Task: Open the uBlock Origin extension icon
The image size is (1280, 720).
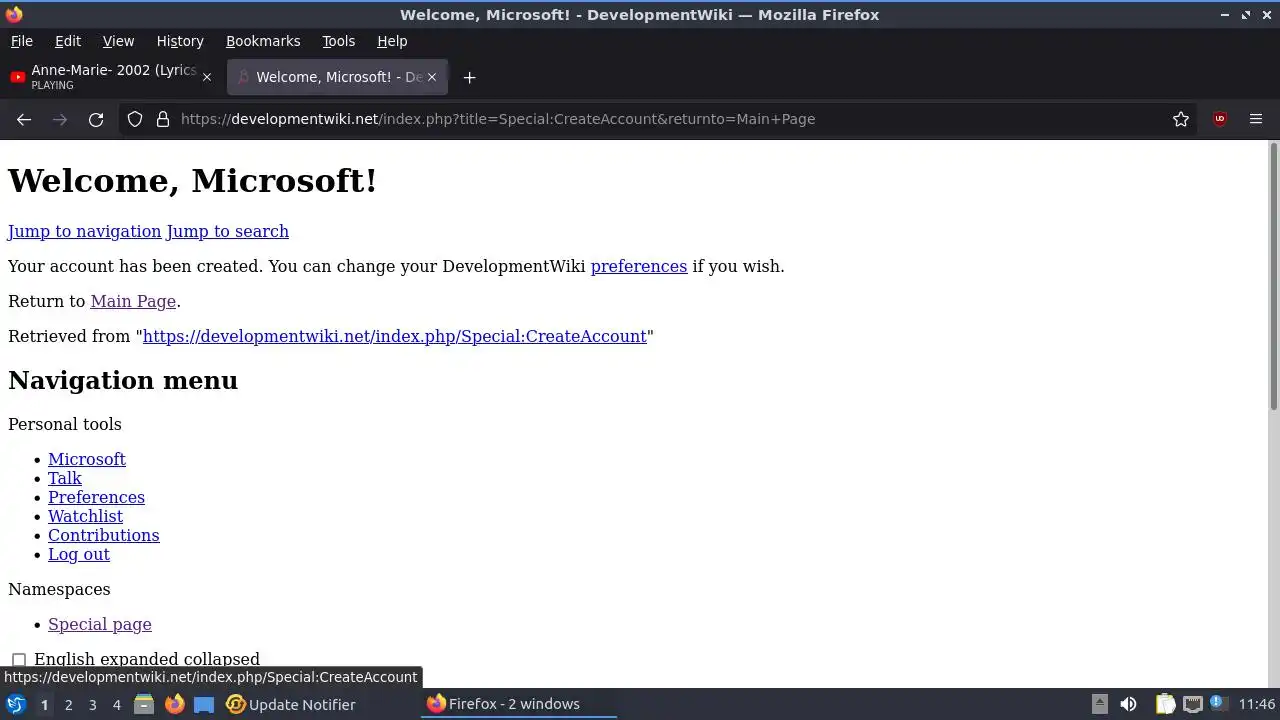Action: 1219,119
